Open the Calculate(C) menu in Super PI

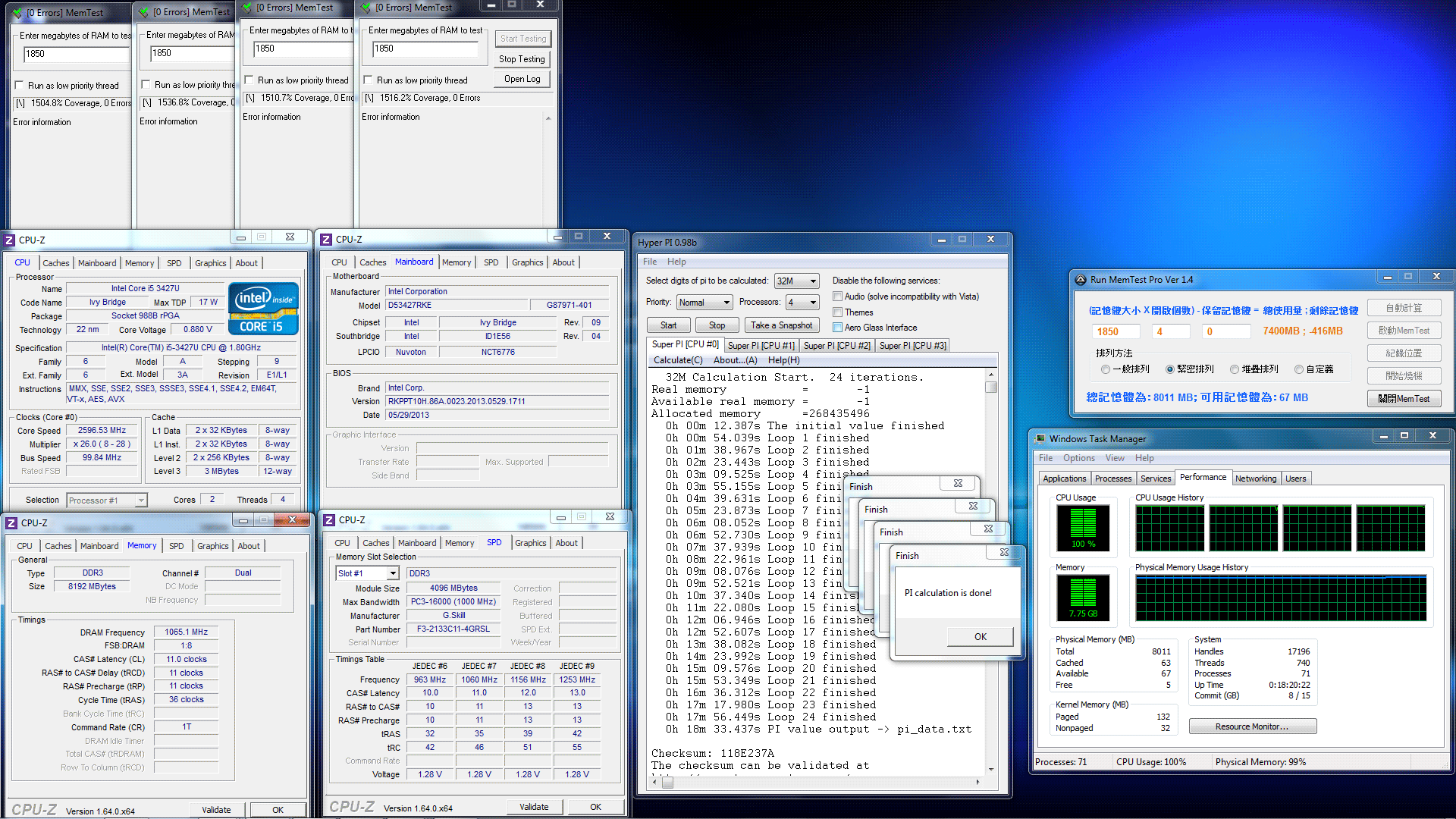(x=678, y=360)
